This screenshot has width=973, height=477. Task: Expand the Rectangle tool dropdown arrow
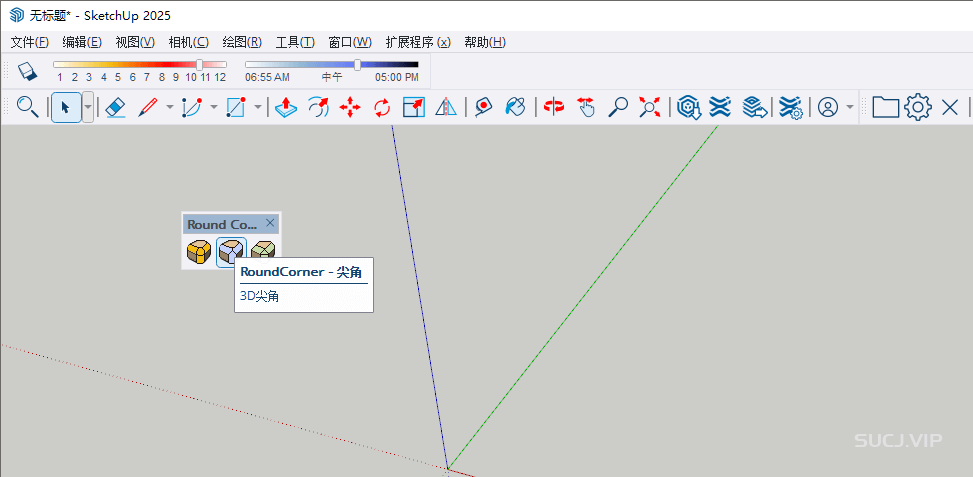(x=258, y=107)
